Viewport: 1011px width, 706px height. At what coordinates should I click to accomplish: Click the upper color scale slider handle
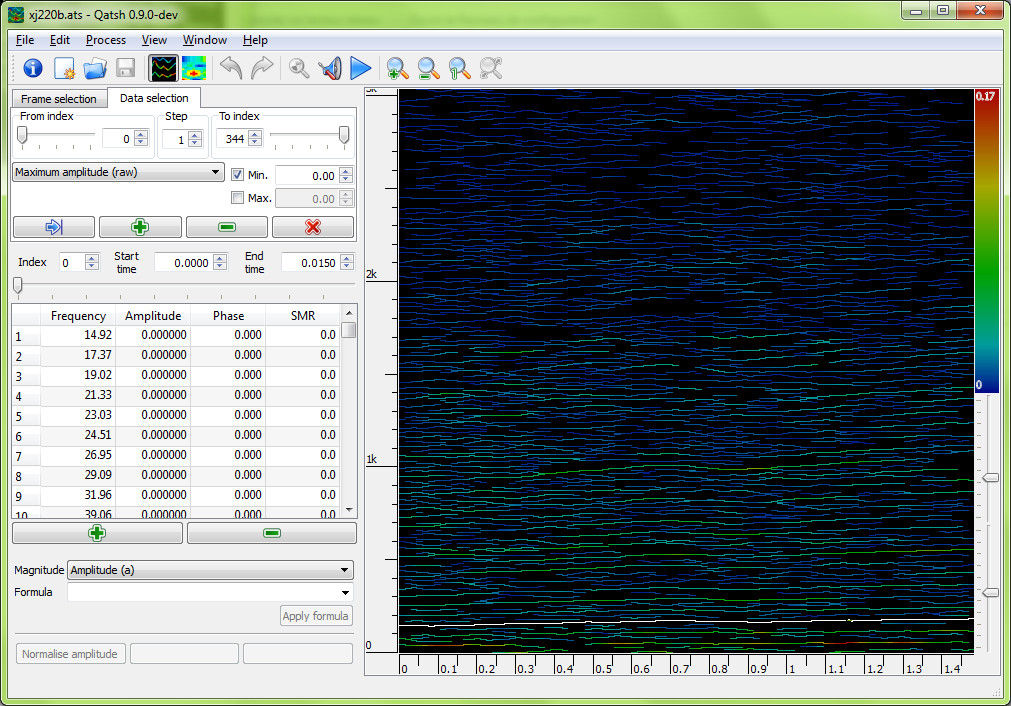point(990,478)
